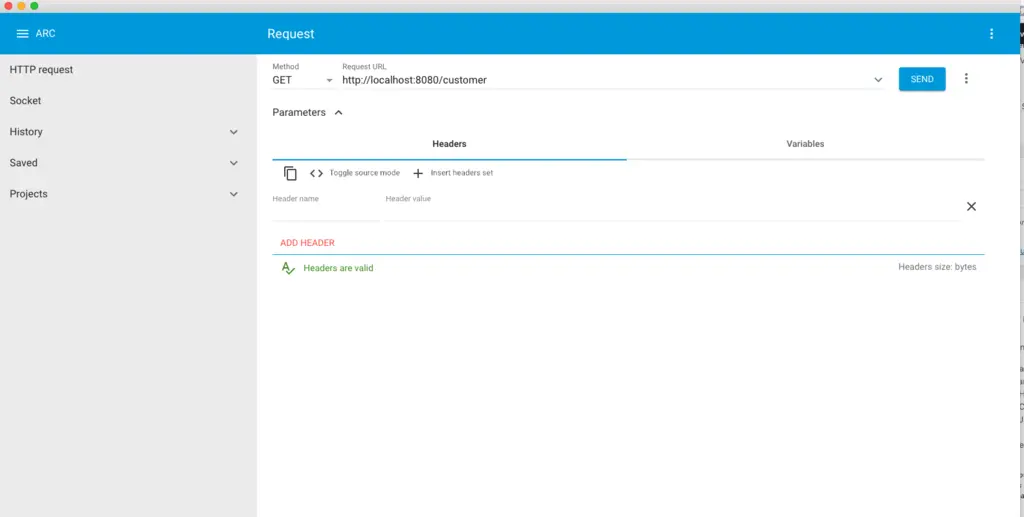The width and height of the screenshot is (1024, 517).
Task: Expand the Saved section chevron
Action: (x=234, y=163)
